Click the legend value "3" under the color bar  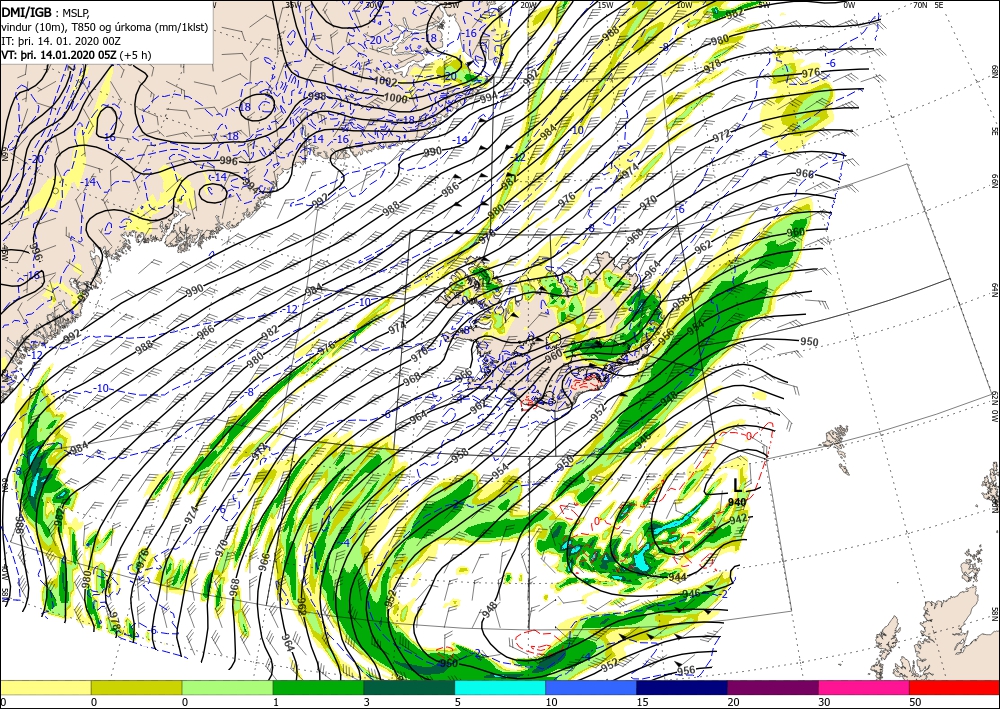tap(367, 702)
